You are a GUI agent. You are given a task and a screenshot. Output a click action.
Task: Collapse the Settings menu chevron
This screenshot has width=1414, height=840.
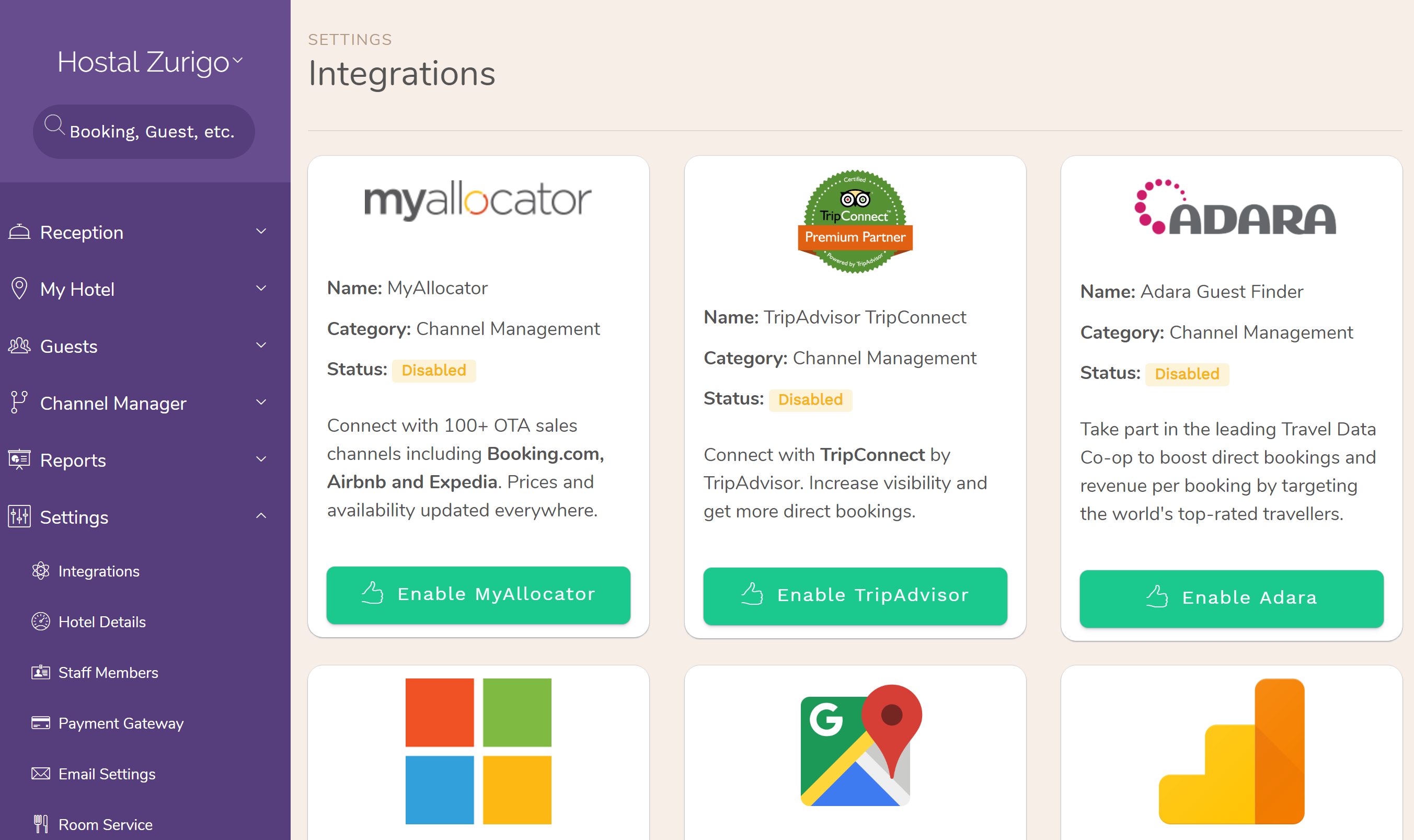[x=261, y=516]
